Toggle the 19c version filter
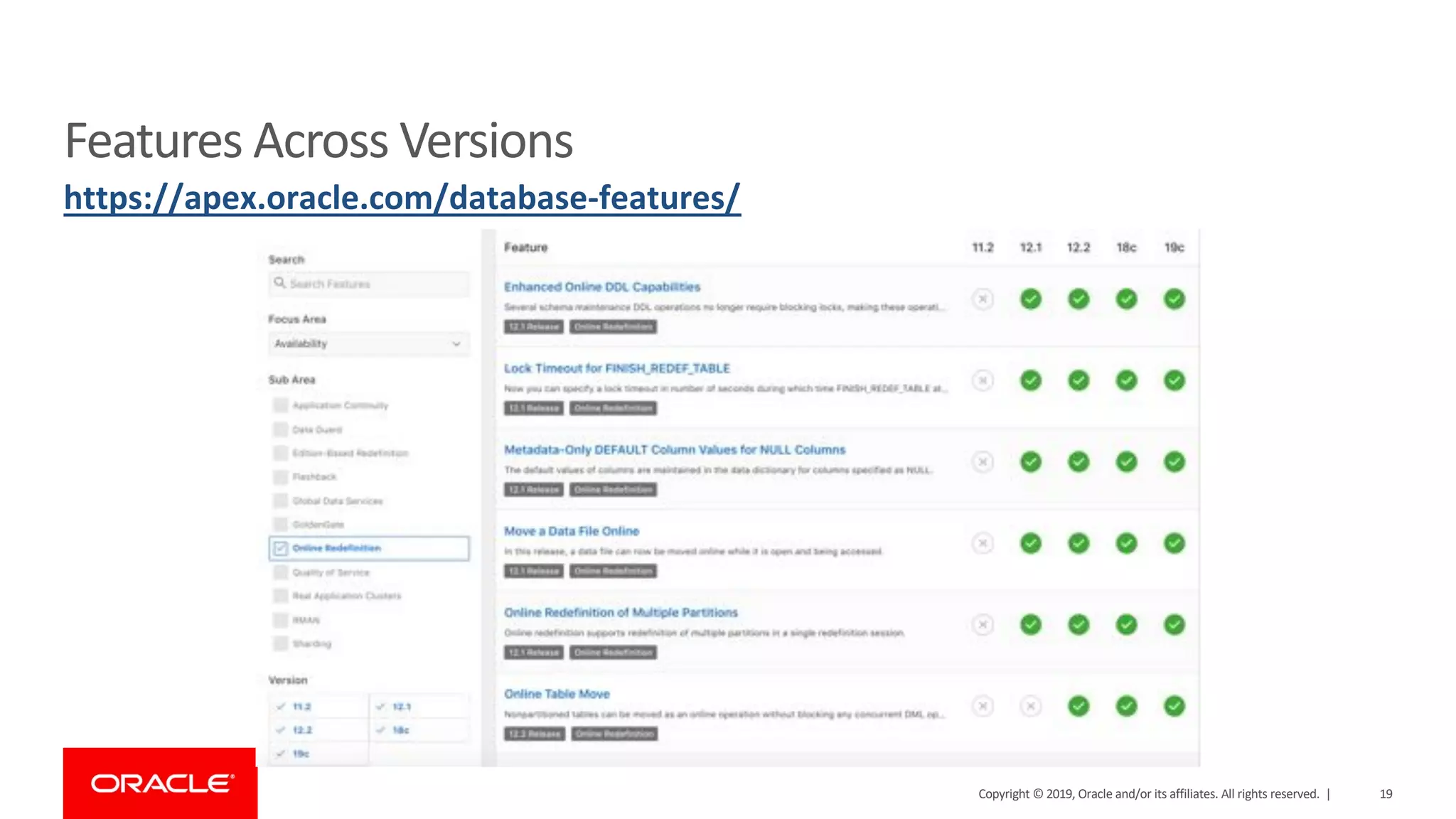Viewport: 1456px width, 819px height. click(318, 754)
